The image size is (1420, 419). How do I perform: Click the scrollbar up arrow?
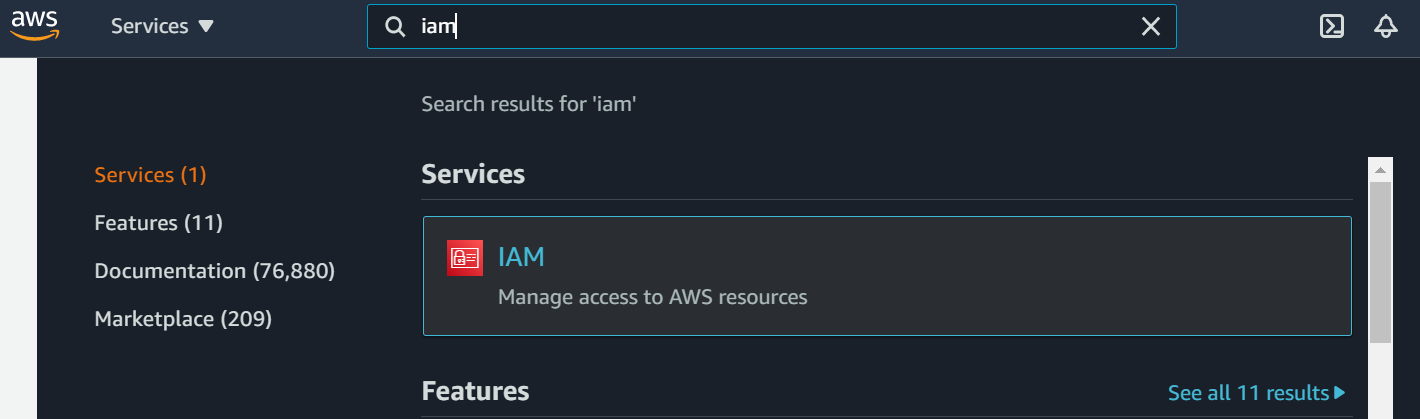(1380, 168)
